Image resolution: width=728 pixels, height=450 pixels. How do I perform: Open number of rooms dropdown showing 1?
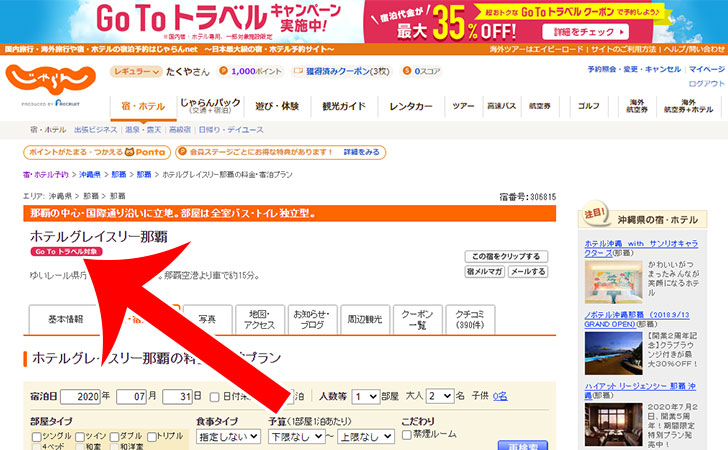click(365, 396)
